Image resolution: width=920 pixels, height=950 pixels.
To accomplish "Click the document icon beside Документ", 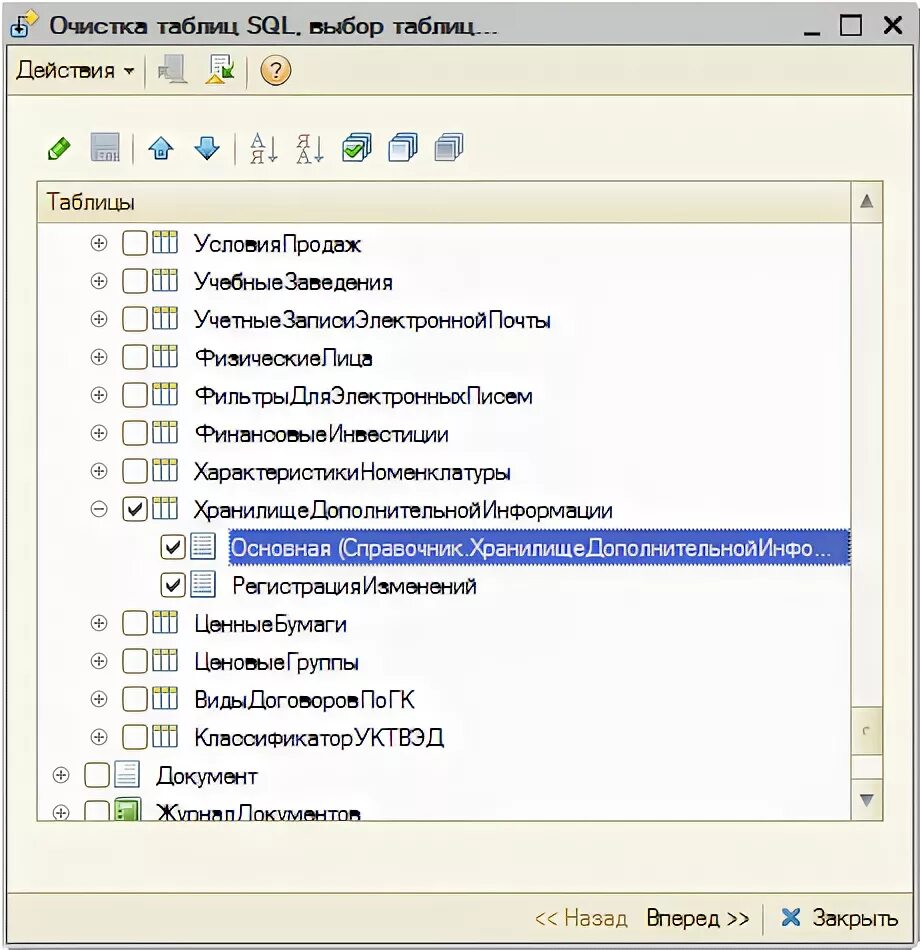I will click(x=127, y=775).
